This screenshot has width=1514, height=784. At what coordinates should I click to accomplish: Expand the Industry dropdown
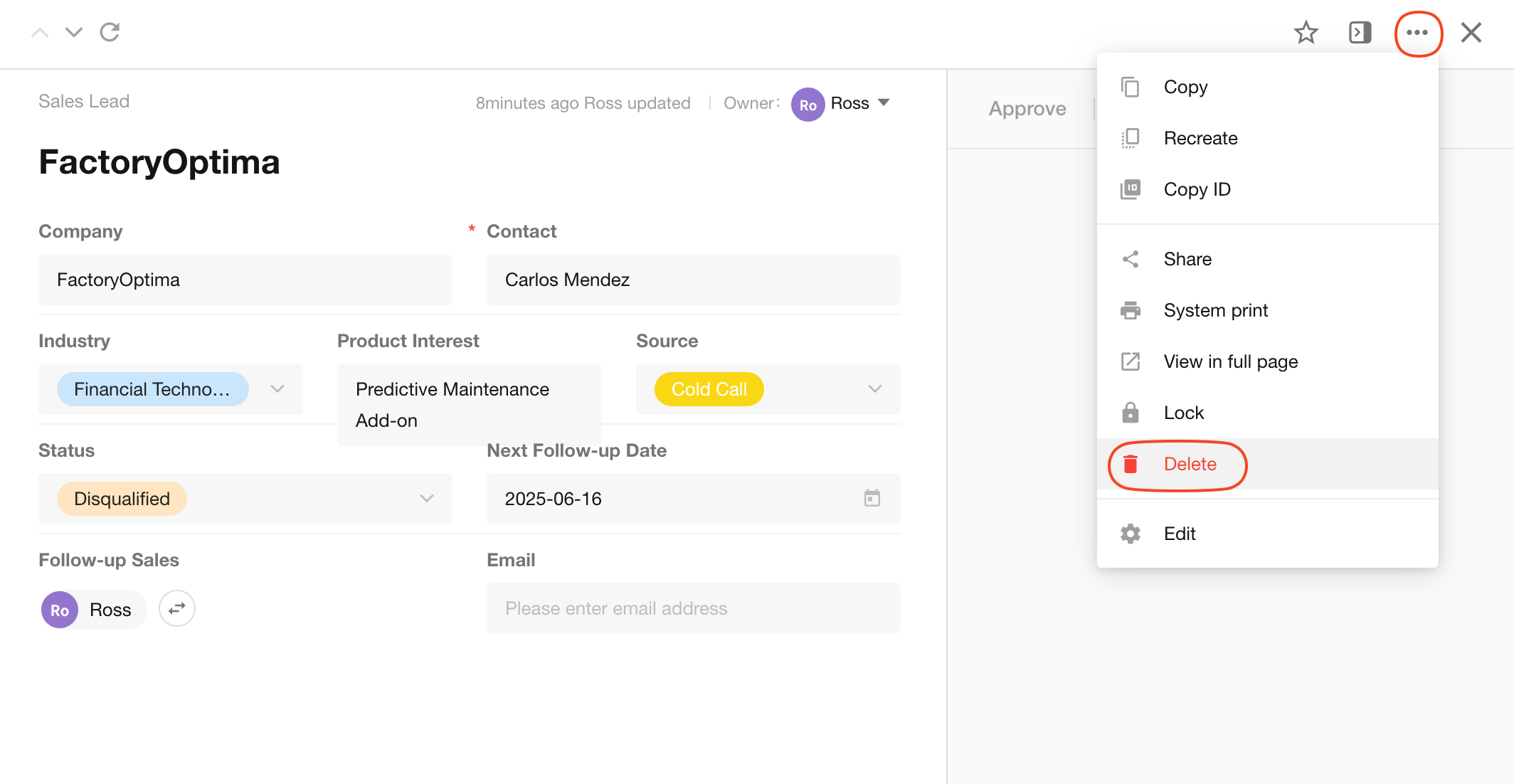tap(277, 388)
